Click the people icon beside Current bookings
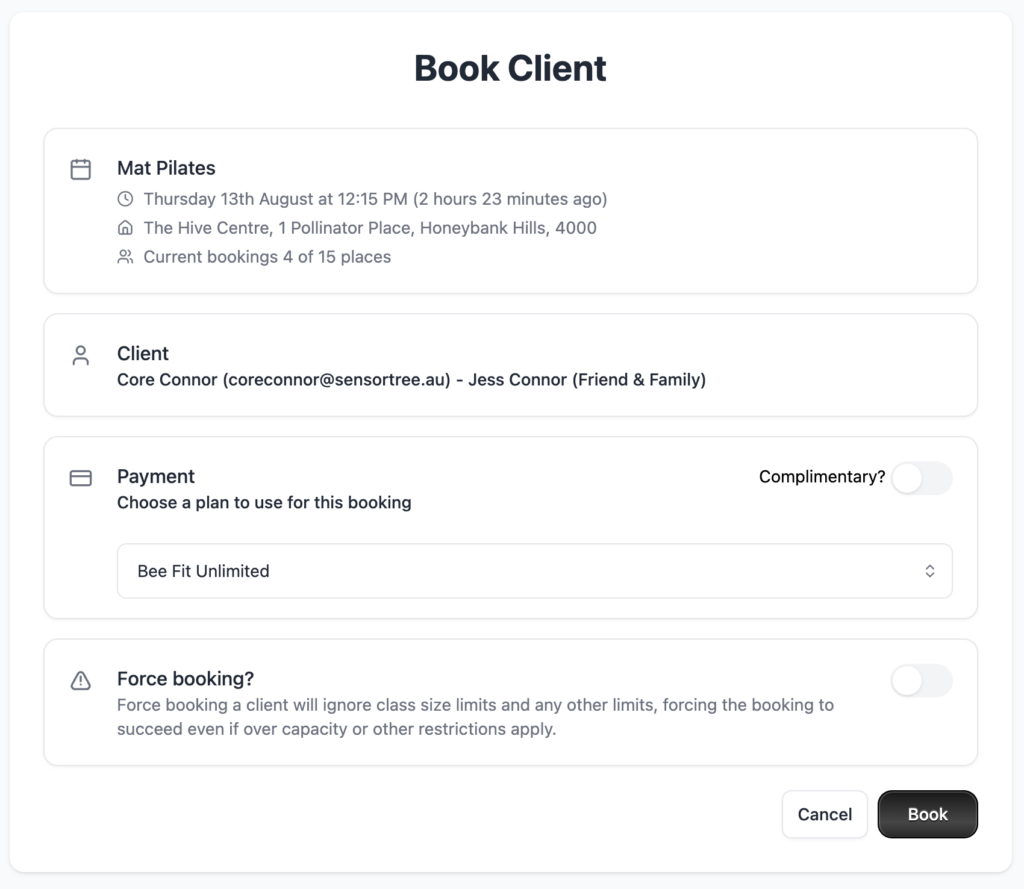This screenshot has width=1024, height=889. coord(125,257)
